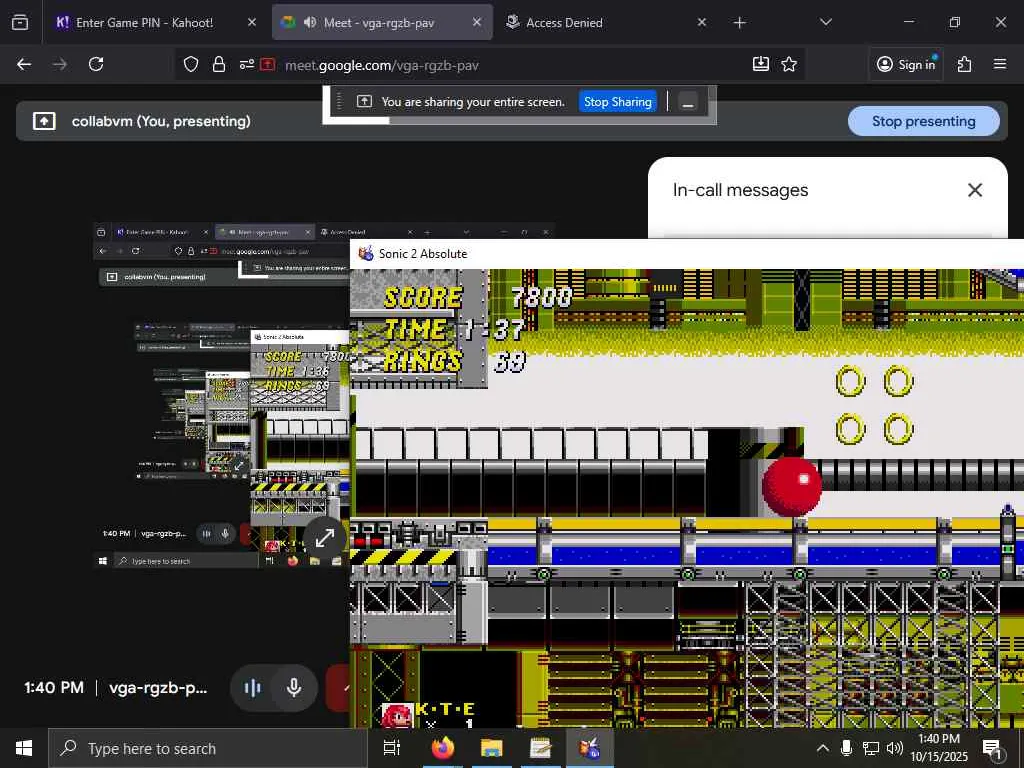Reload the current page
The width and height of the screenshot is (1024, 768).
tap(96, 64)
